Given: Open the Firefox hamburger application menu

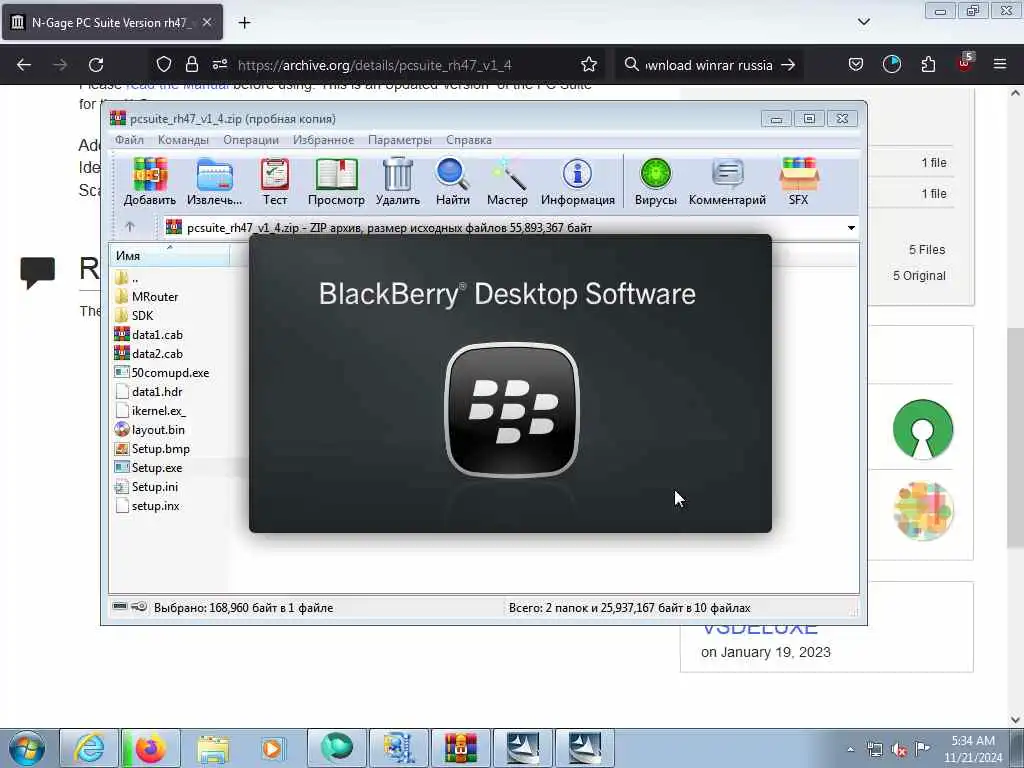Looking at the screenshot, I should (x=1000, y=64).
